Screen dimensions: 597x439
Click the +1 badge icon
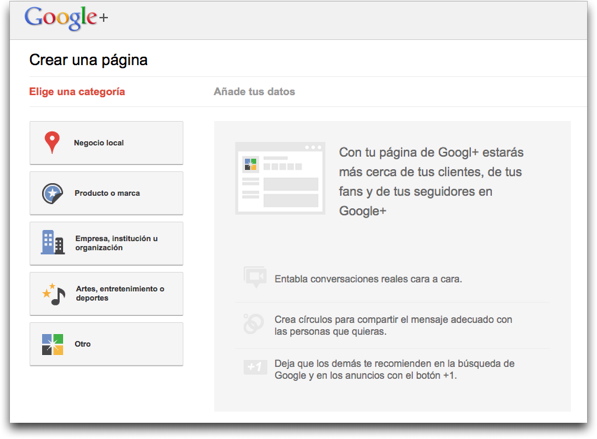[255, 367]
